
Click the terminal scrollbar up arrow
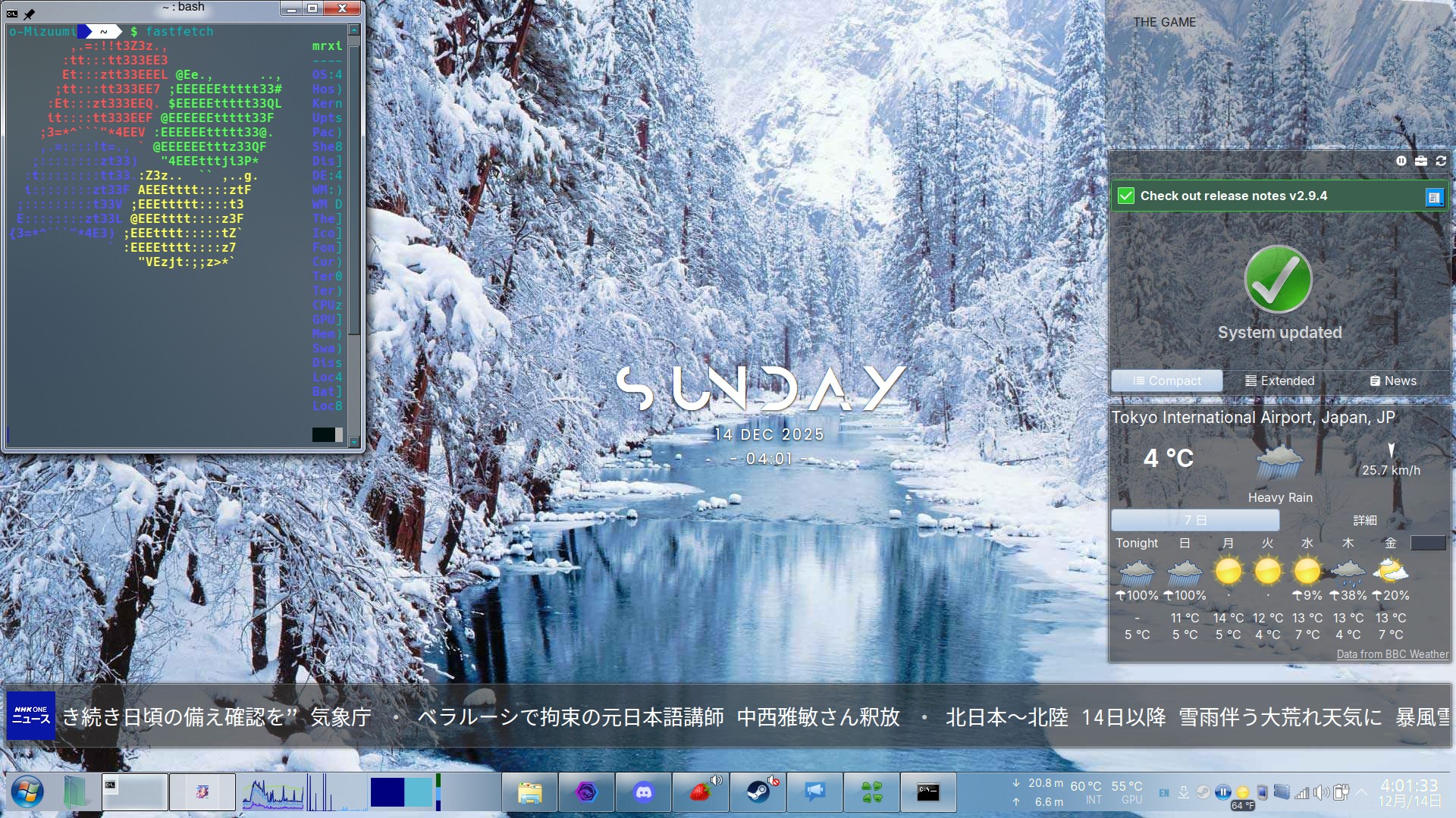354,30
